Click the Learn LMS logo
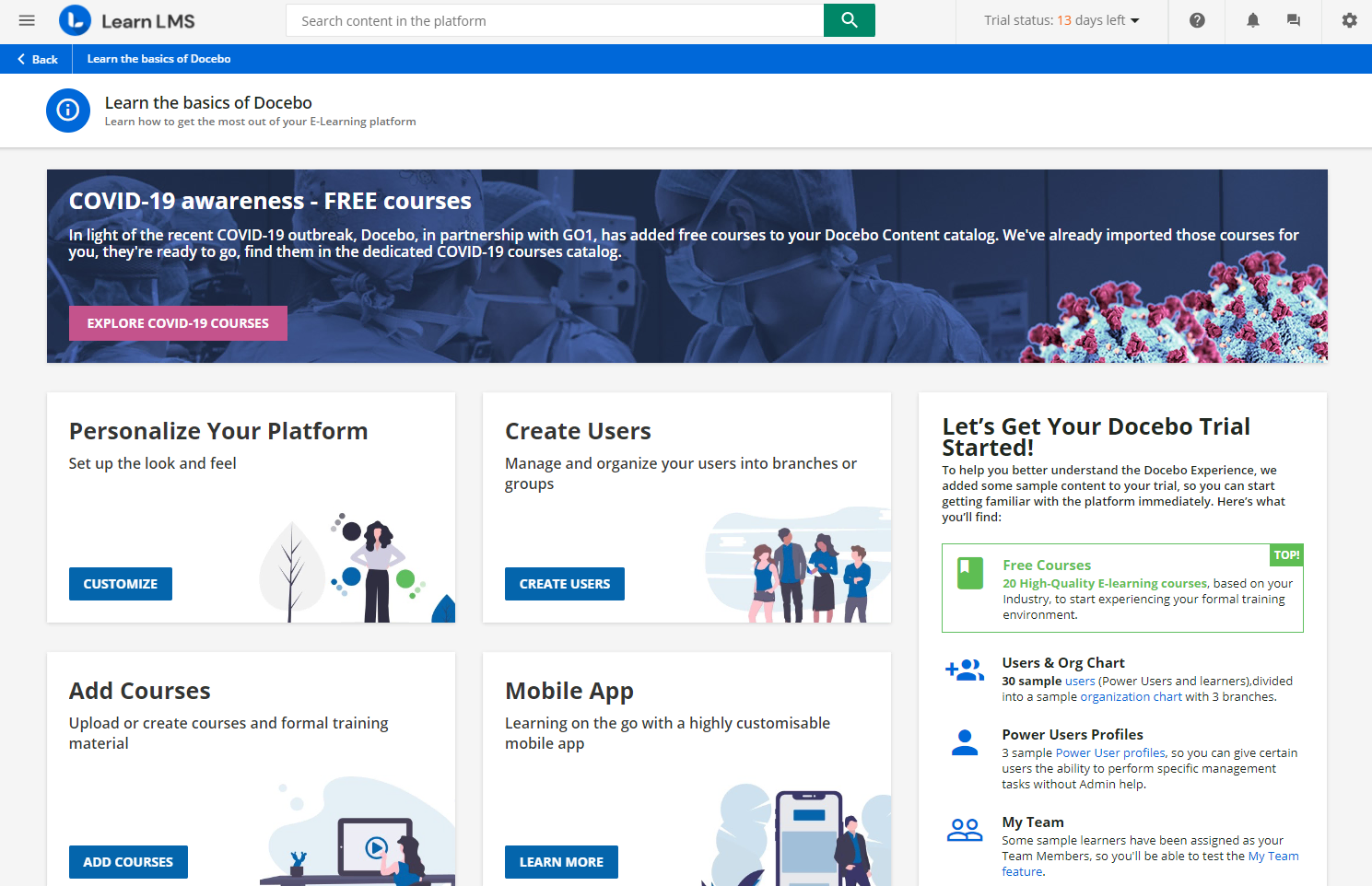This screenshot has height=886, width=1372. [x=127, y=20]
